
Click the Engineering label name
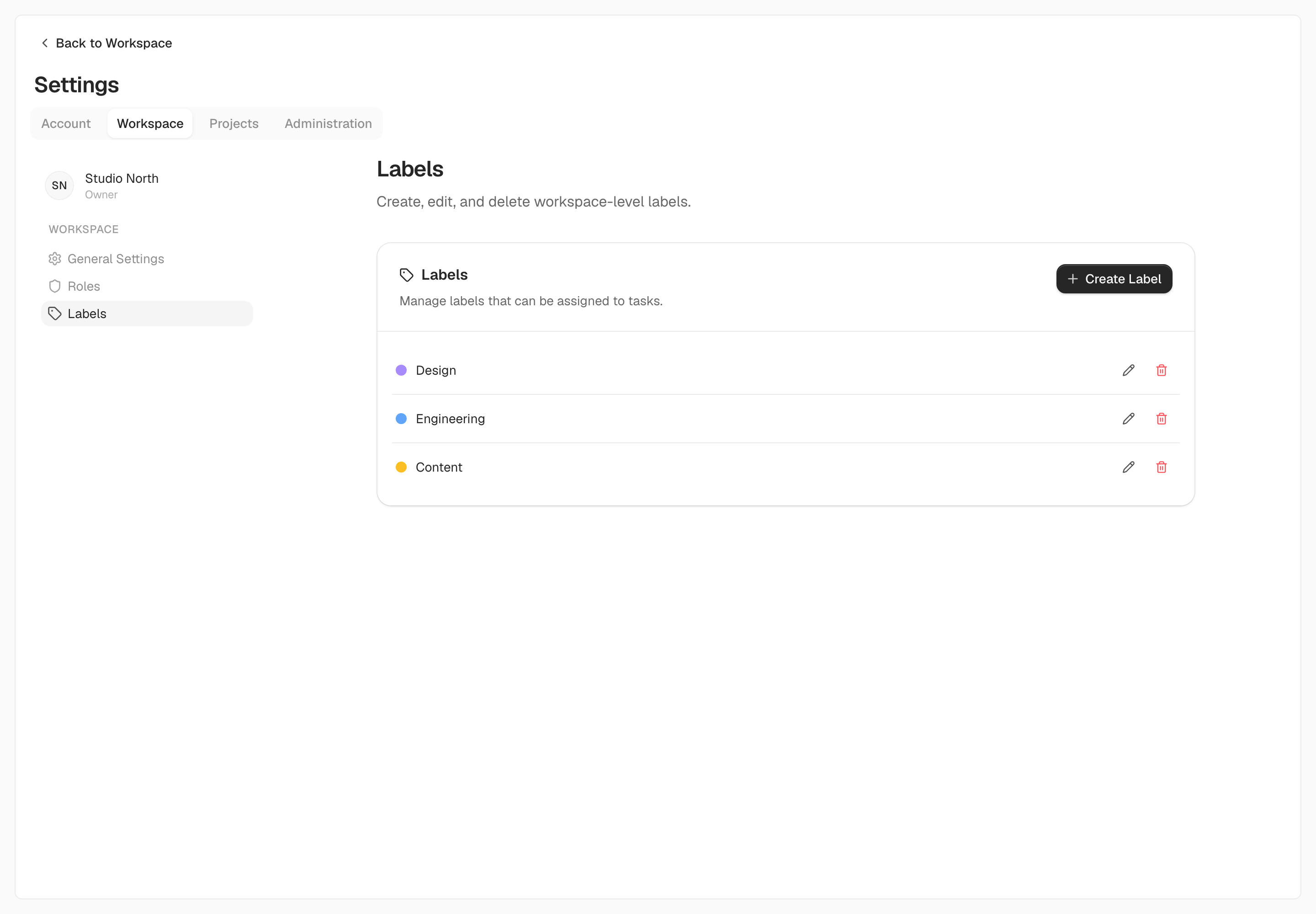(x=450, y=419)
